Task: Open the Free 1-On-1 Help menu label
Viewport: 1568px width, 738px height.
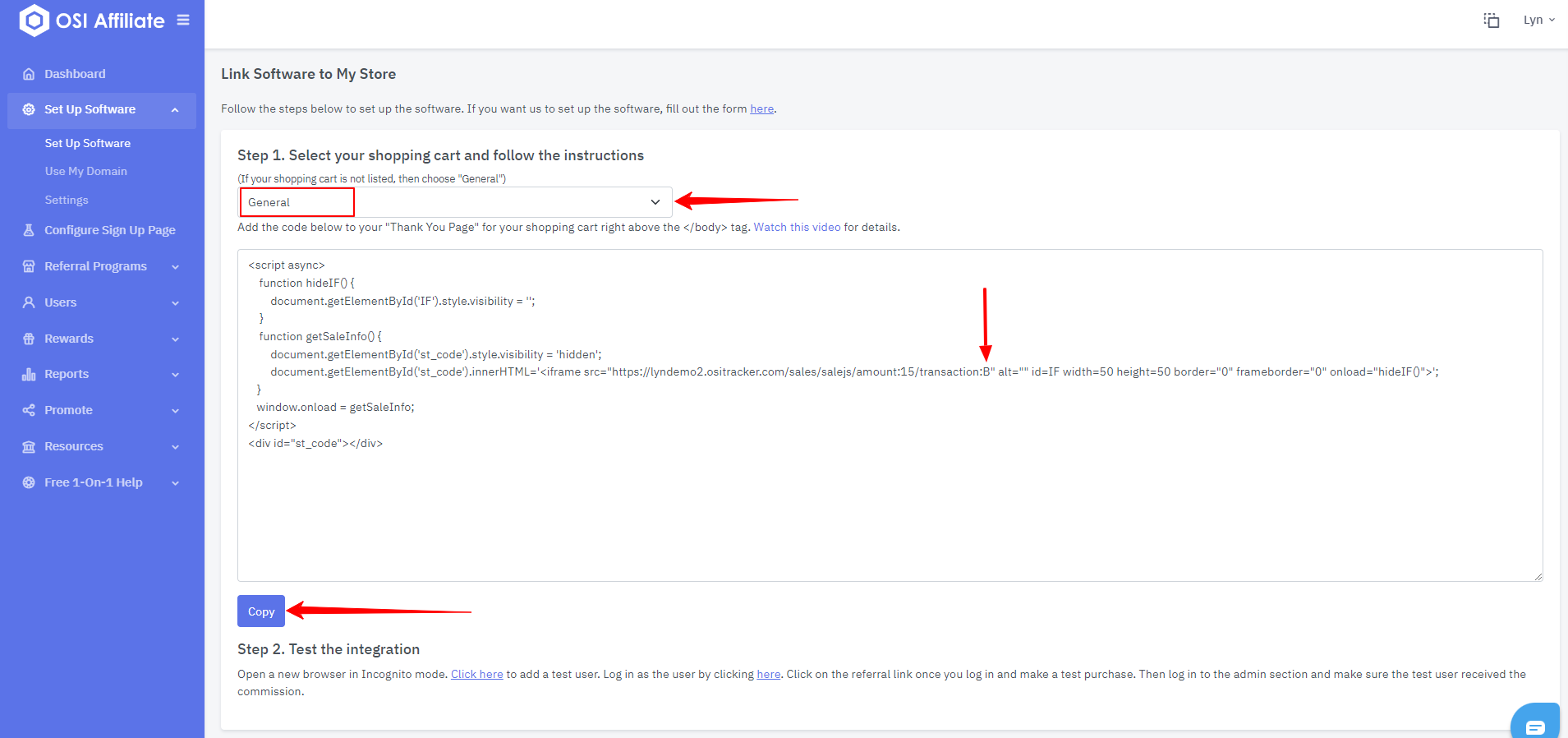Action: 94,482
